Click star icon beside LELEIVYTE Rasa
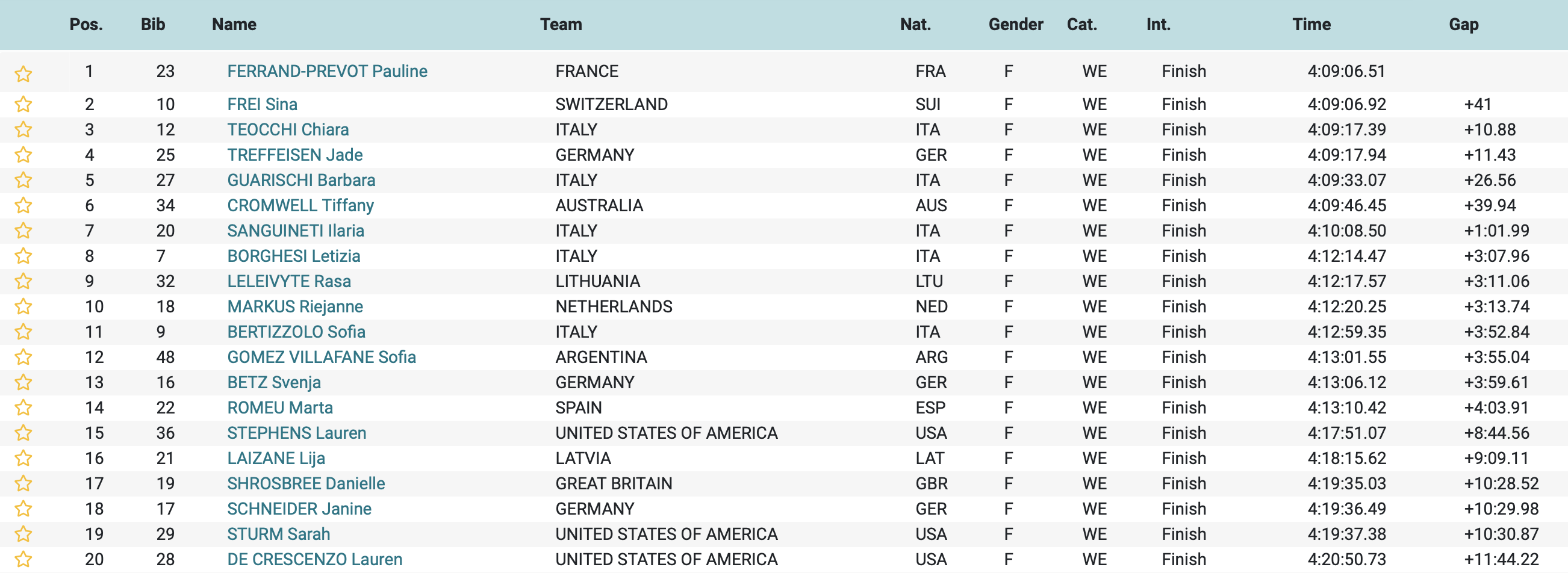 click(23, 281)
